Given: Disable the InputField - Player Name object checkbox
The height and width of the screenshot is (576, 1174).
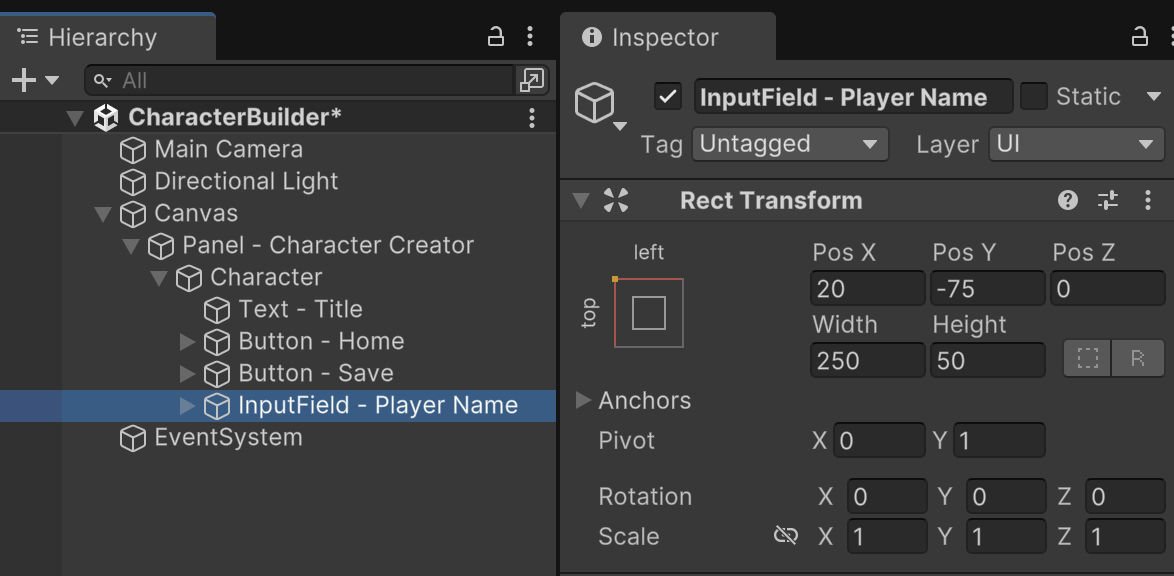Looking at the screenshot, I should [667, 97].
